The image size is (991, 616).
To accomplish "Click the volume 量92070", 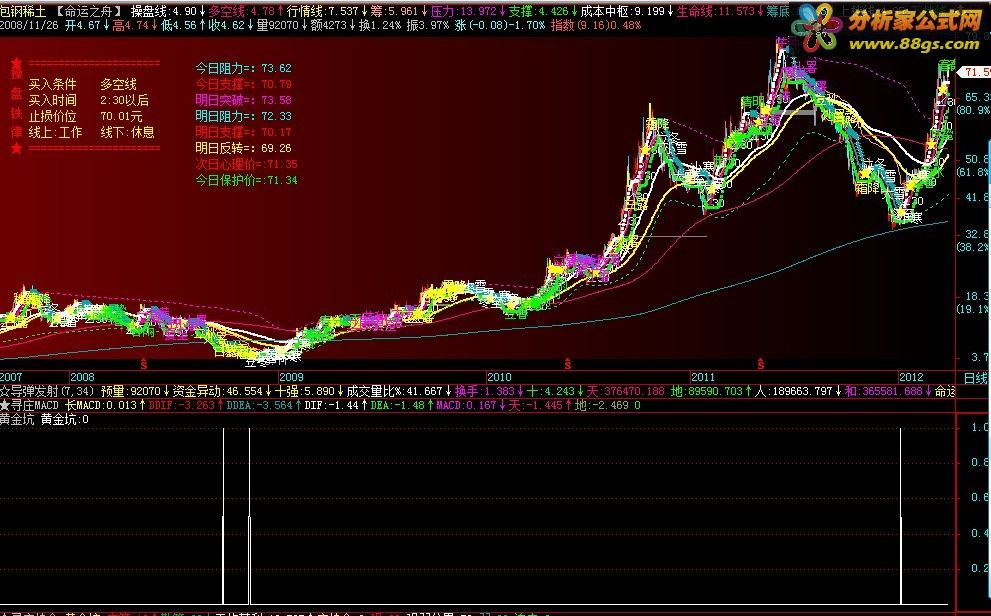I will 283,25.
